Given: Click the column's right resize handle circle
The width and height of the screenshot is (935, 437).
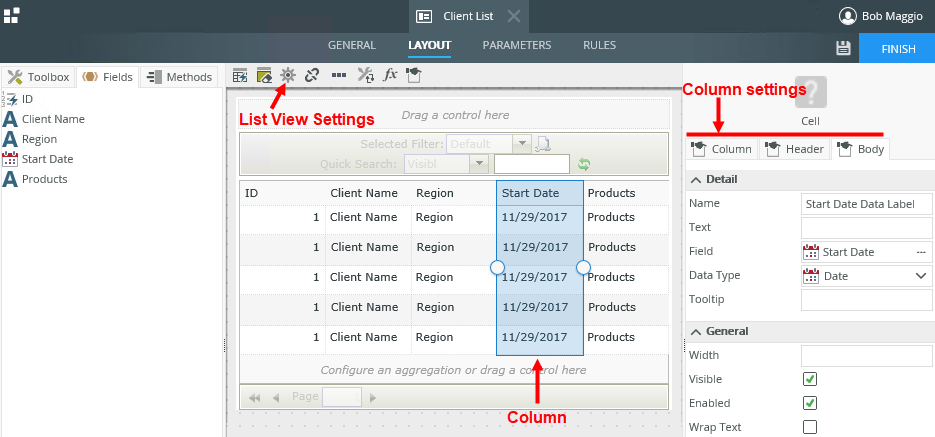Looking at the screenshot, I should point(583,267).
